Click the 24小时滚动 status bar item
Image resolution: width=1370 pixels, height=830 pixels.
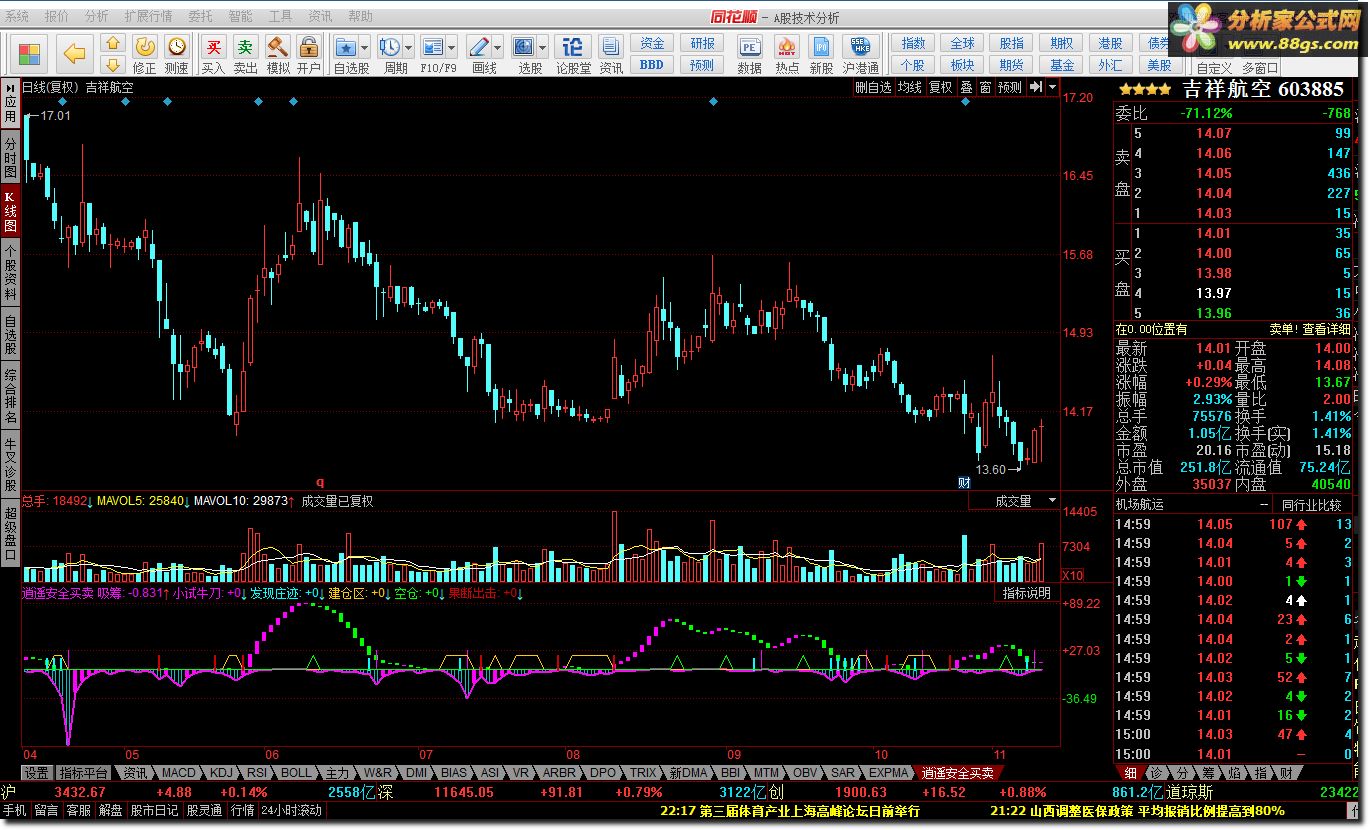(292, 810)
